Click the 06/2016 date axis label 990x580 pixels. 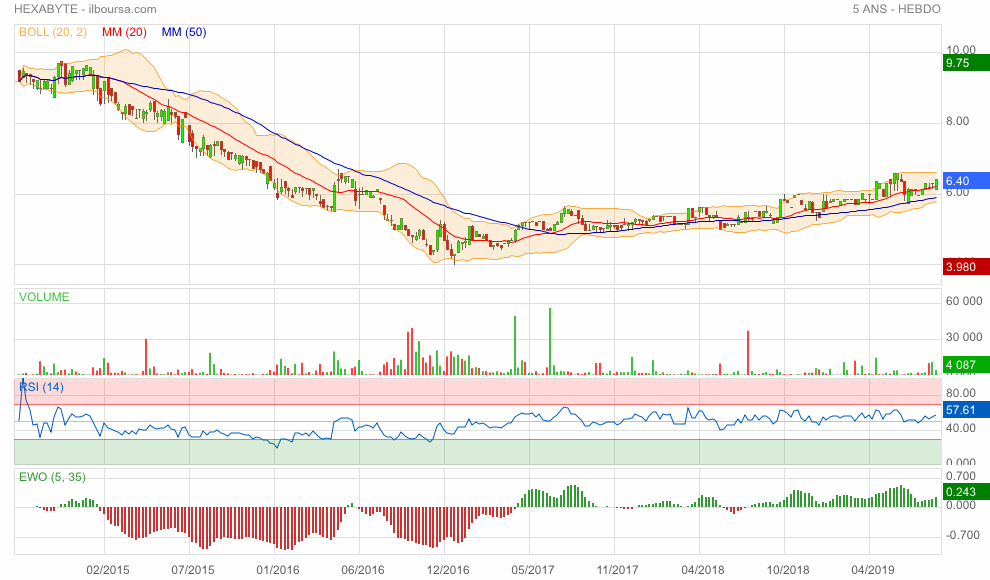362,570
